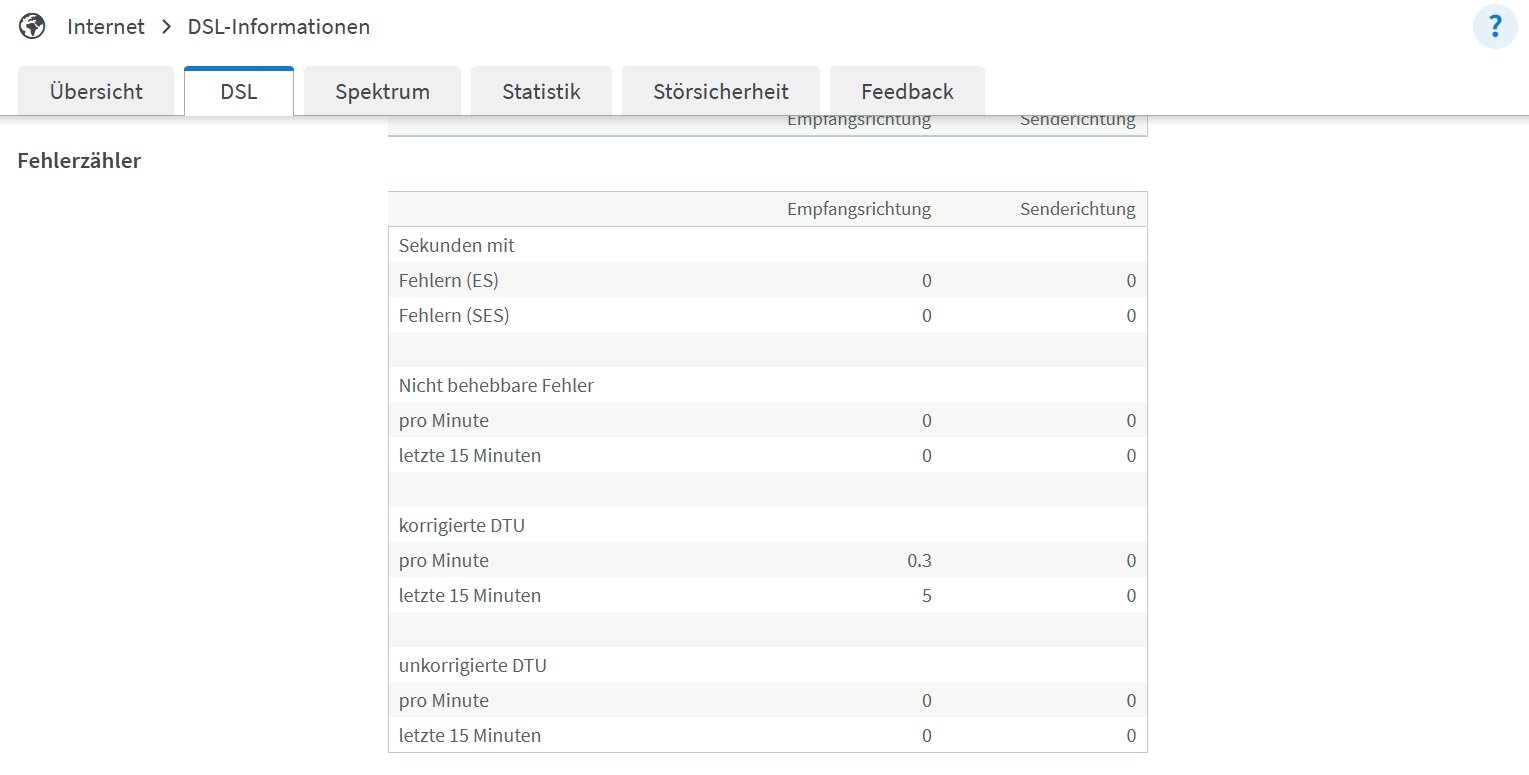Select the Sekunden mit row label

(456, 245)
